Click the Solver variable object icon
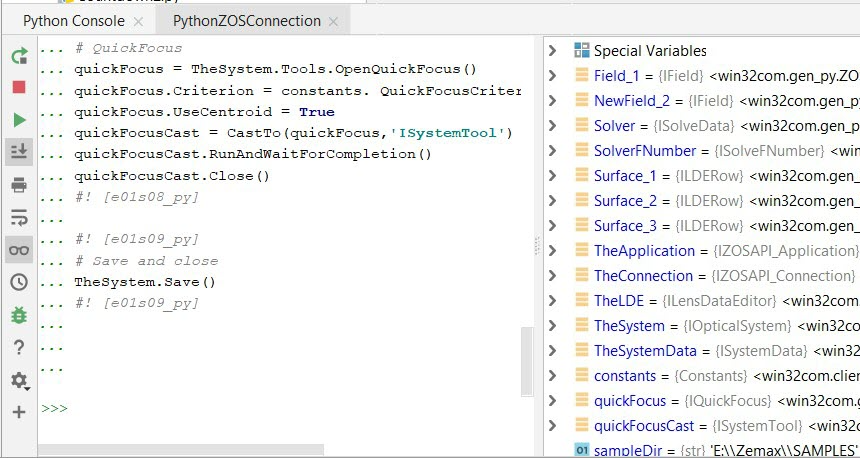This screenshot has width=860, height=458. tap(581, 126)
